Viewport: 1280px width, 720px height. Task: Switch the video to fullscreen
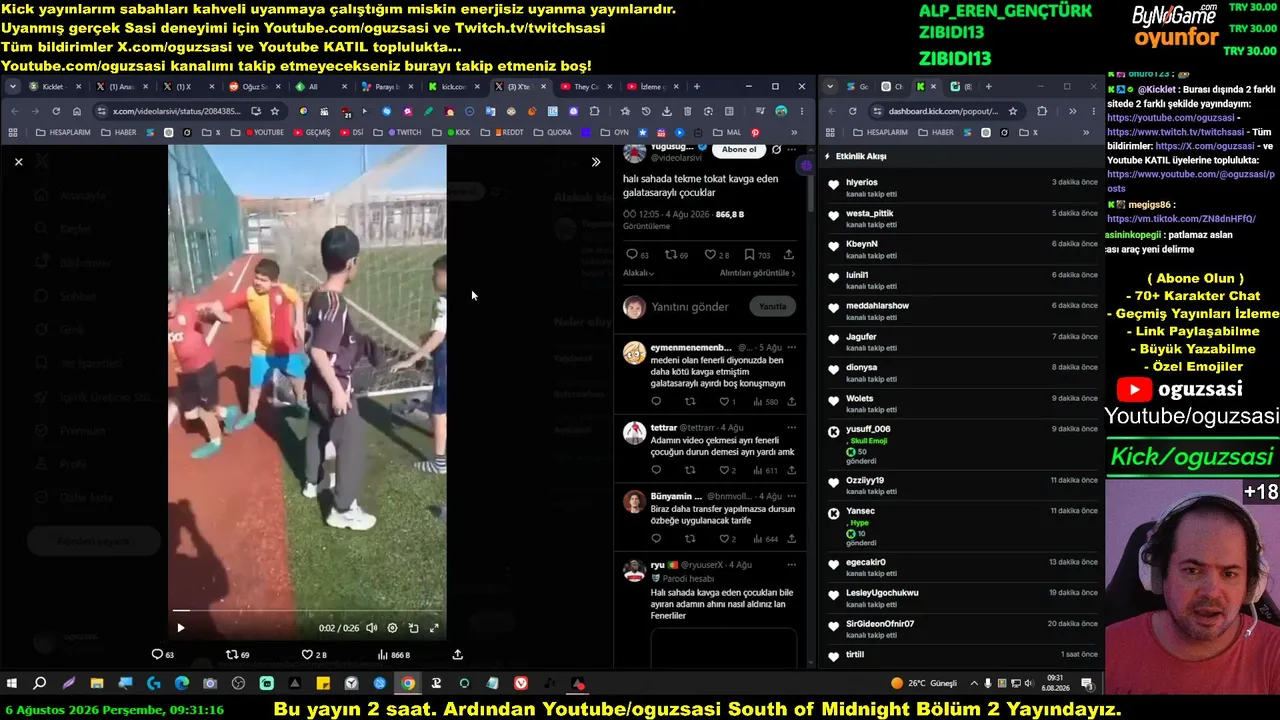tap(434, 628)
